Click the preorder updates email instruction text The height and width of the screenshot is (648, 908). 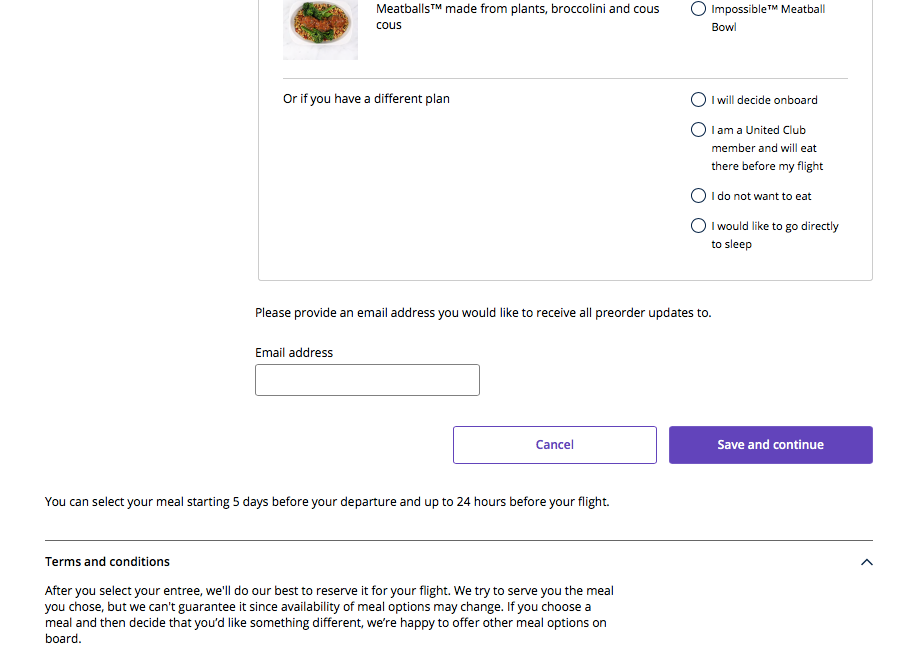click(x=483, y=313)
